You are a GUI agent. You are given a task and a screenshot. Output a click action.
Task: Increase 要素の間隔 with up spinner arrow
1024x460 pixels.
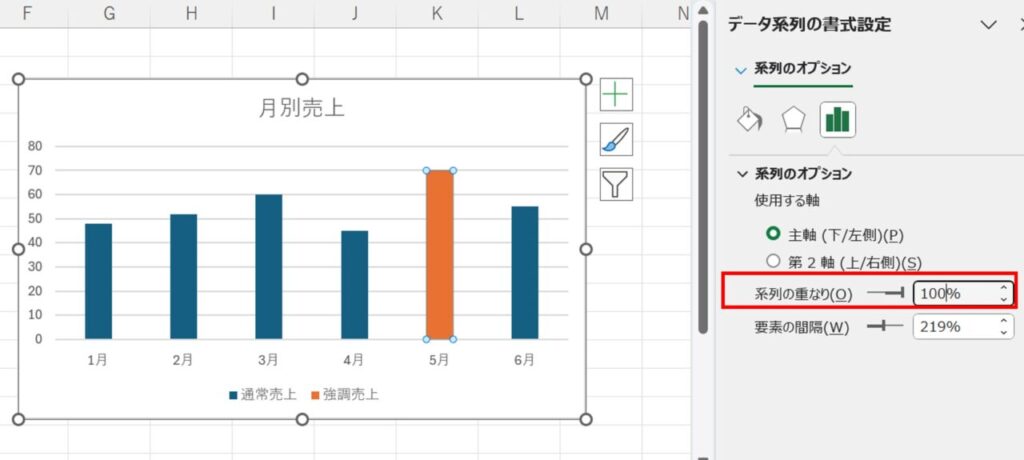[1004, 321]
